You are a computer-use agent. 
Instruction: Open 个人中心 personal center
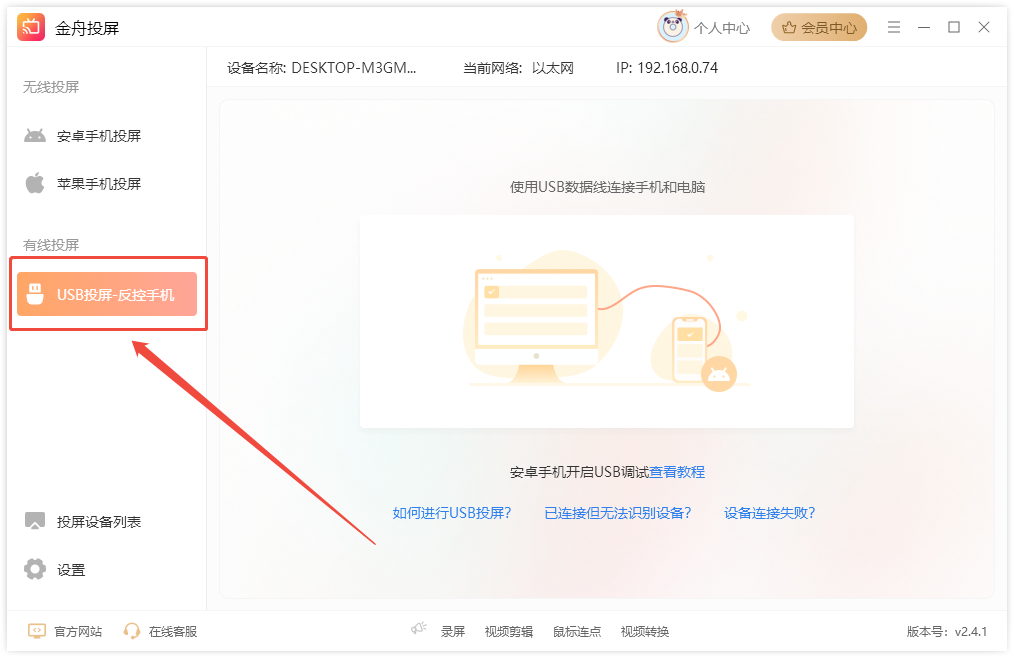coord(721,28)
